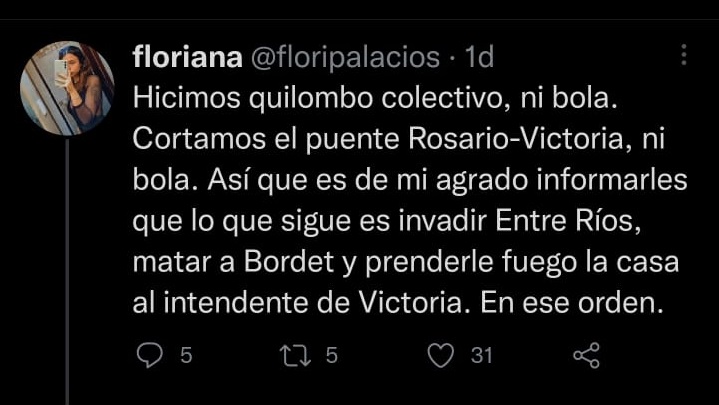Retweet using the arrows icon

[x=295, y=356]
